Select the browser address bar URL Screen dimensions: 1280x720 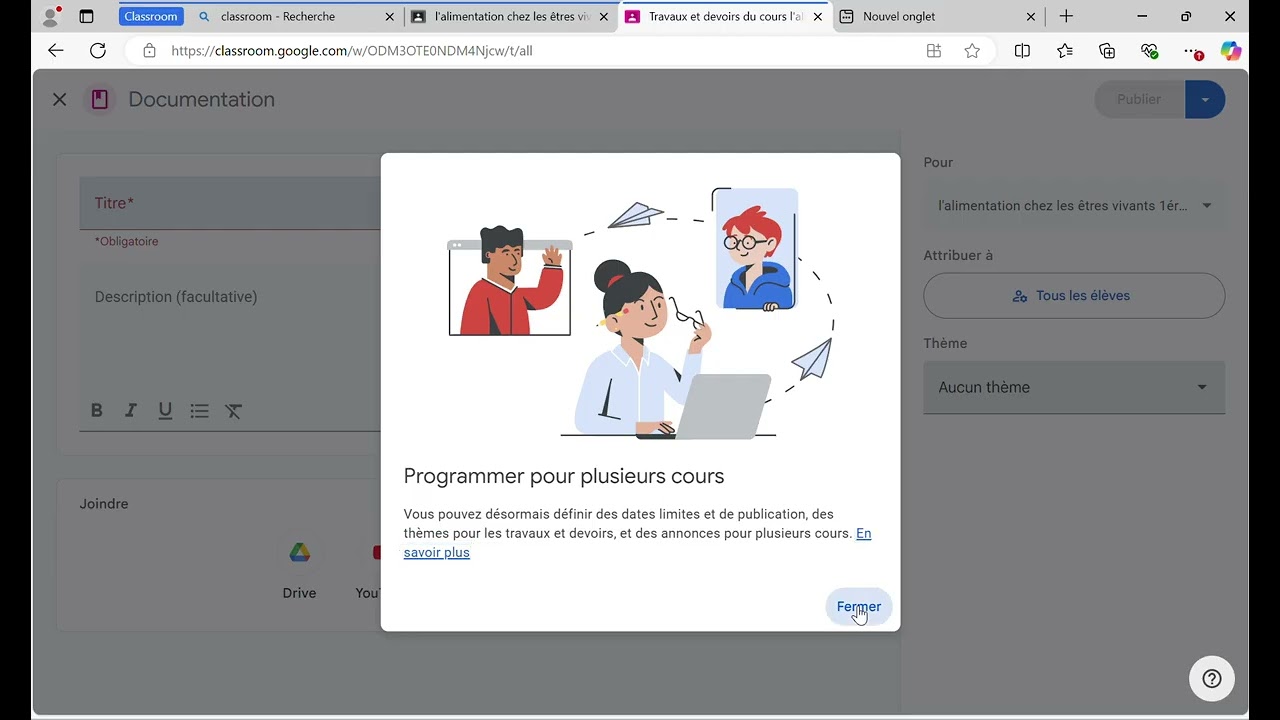pos(352,51)
